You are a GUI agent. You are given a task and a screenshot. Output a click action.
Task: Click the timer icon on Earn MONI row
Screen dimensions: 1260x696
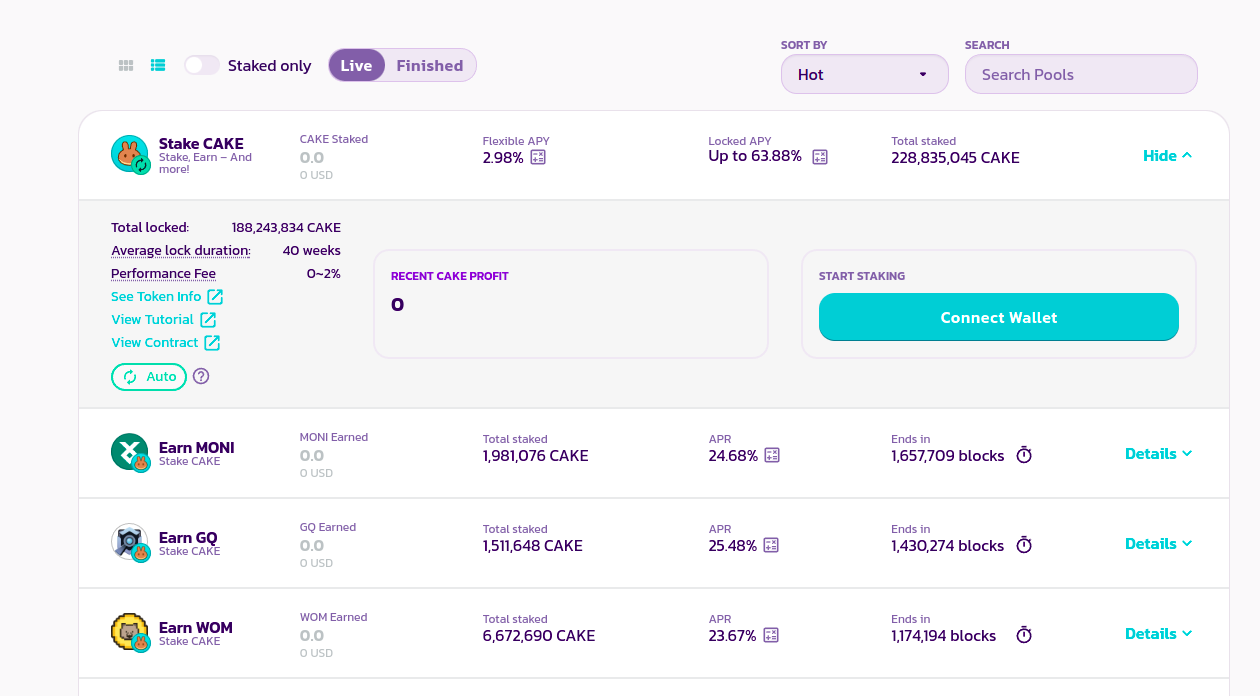(x=1023, y=455)
